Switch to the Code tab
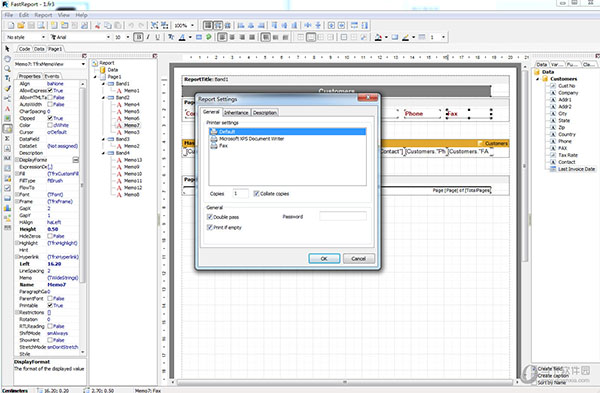 coord(24,49)
